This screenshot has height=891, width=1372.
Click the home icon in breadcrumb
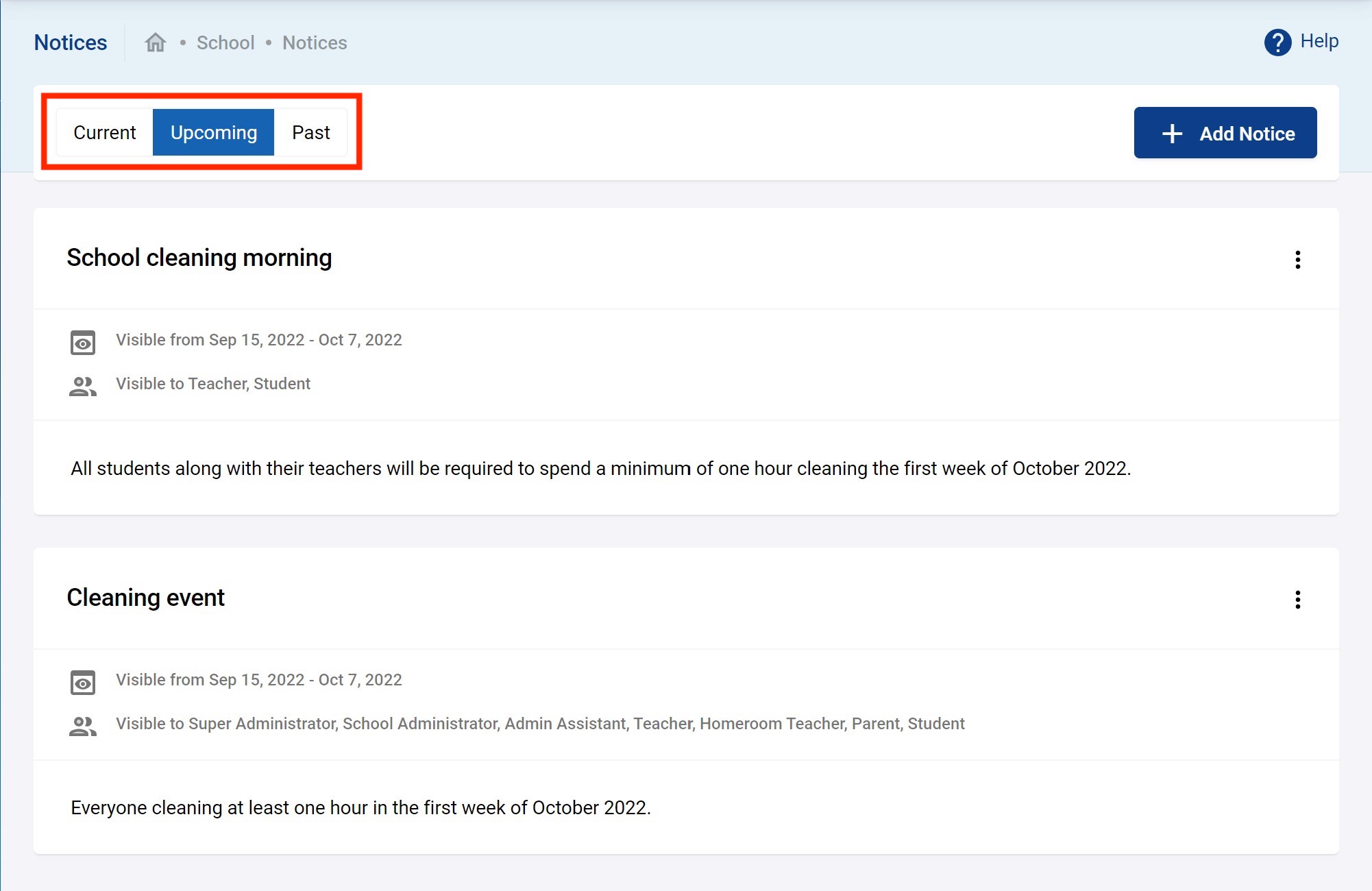pos(156,42)
